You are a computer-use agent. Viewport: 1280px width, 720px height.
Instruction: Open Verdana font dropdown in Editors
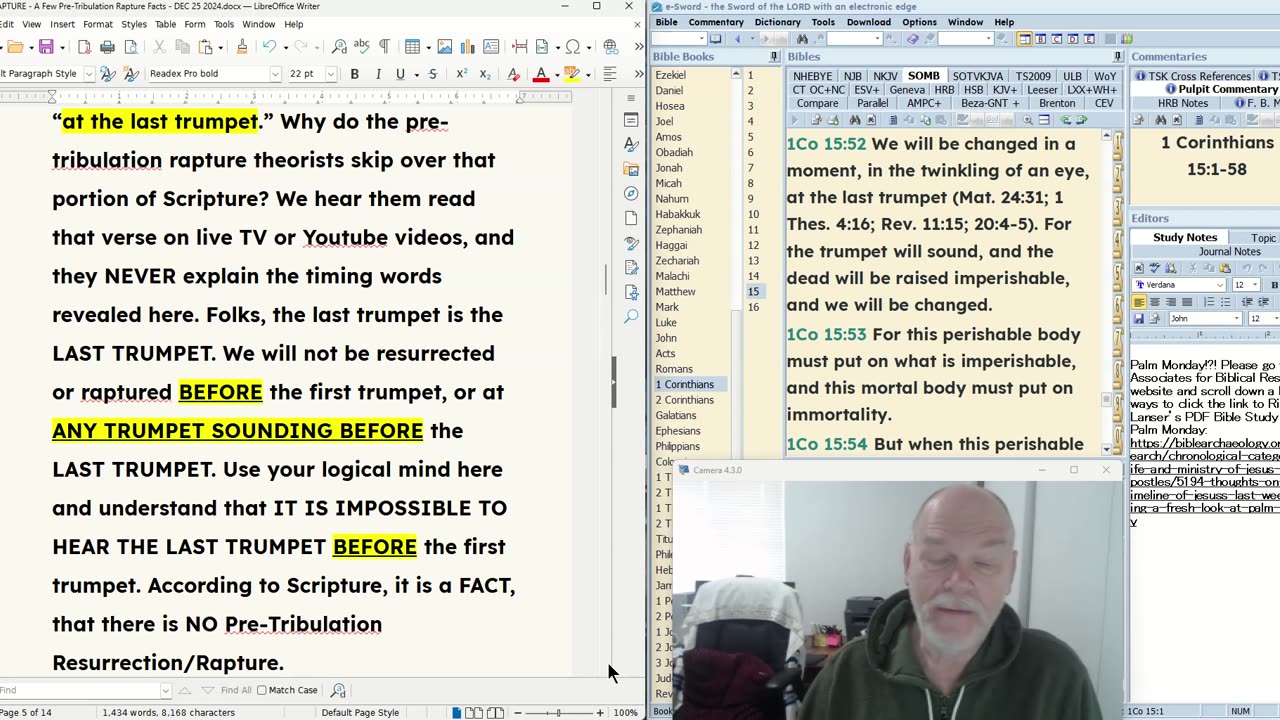click(1219, 285)
